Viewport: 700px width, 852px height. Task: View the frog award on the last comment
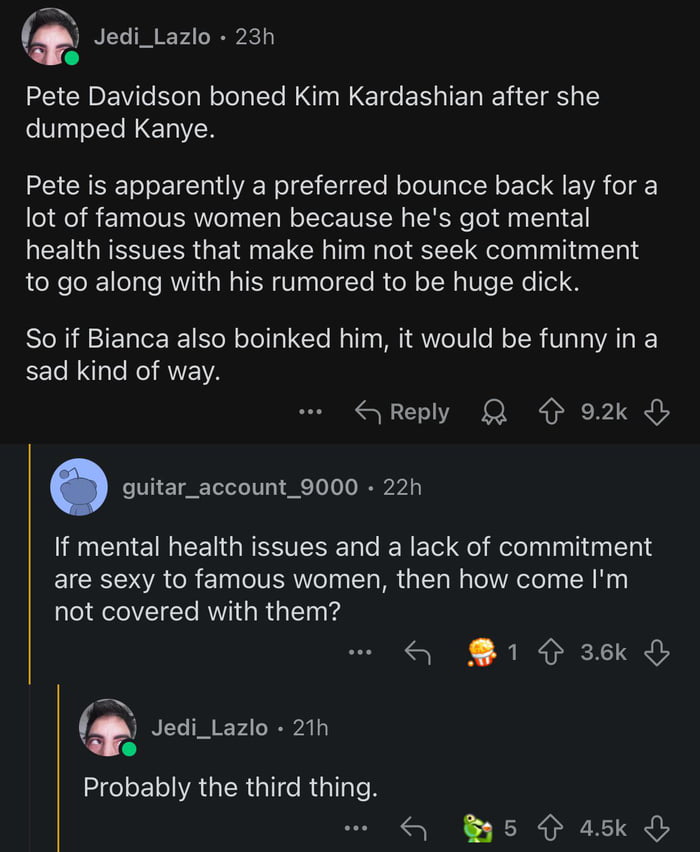click(x=478, y=828)
